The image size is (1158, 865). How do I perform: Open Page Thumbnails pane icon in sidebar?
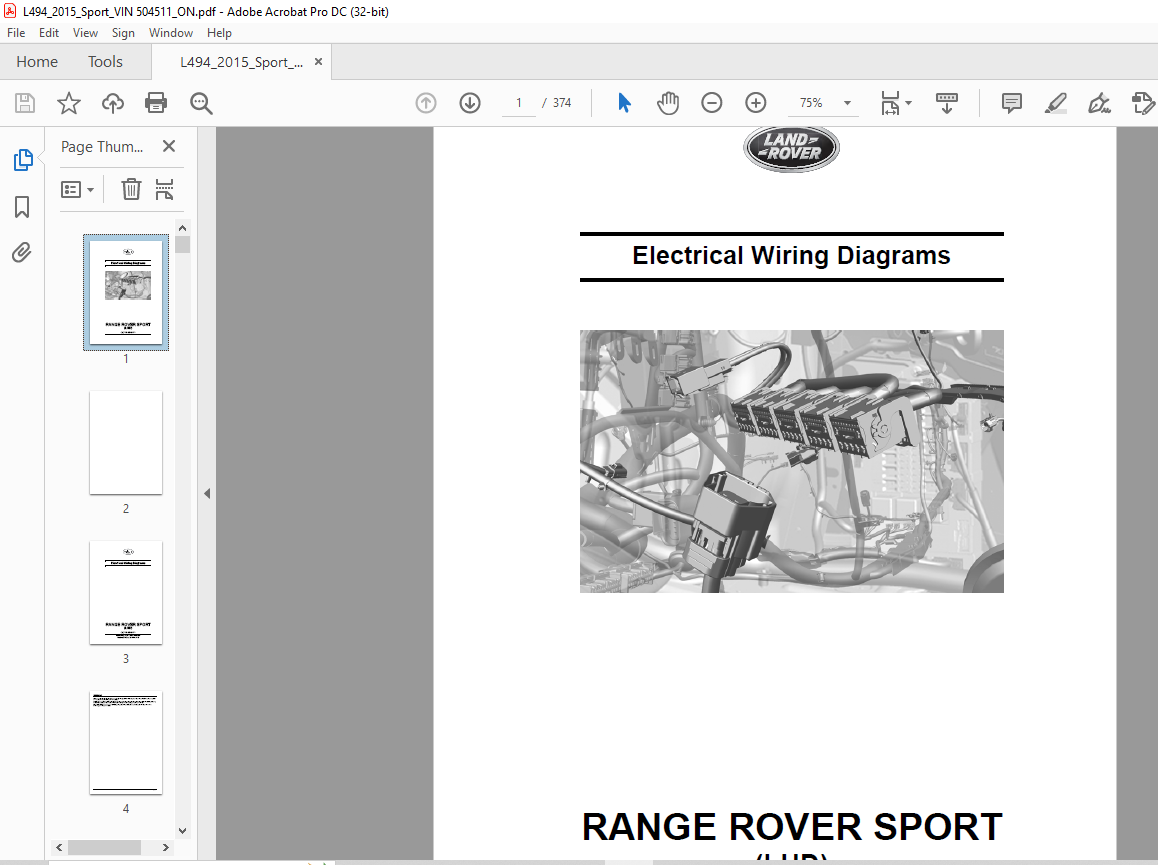click(23, 160)
